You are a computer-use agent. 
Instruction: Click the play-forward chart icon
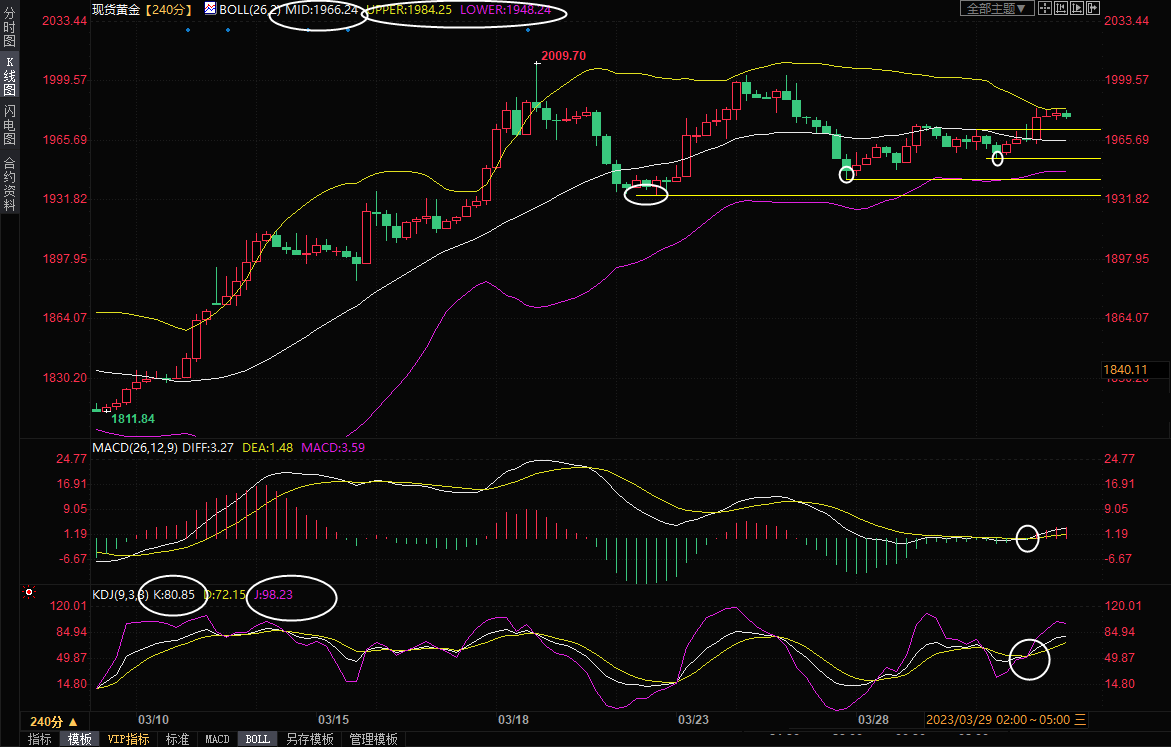(x=1077, y=8)
